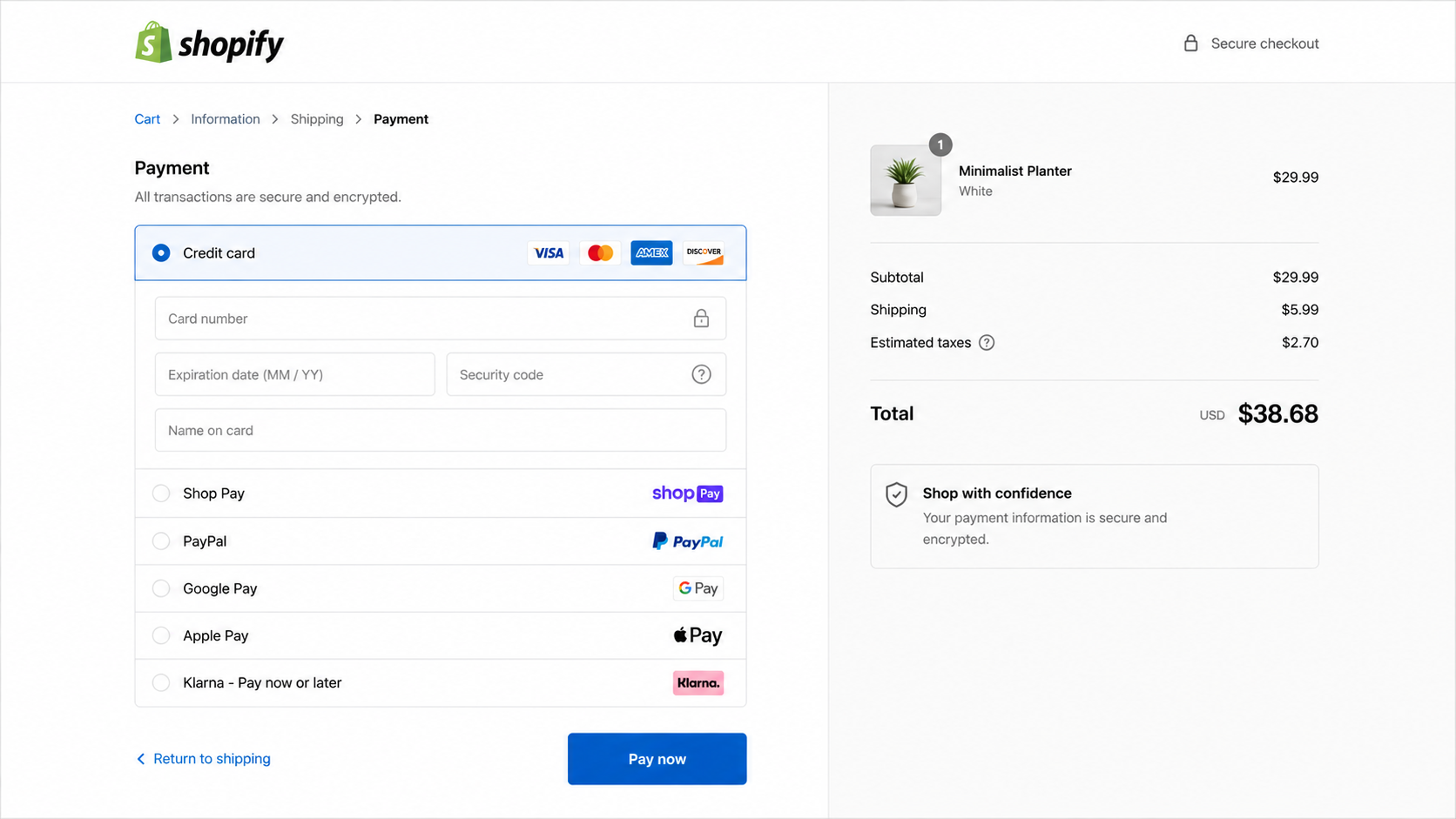Click the Shop Pay logo
This screenshot has height=819, width=1456.
click(x=687, y=493)
